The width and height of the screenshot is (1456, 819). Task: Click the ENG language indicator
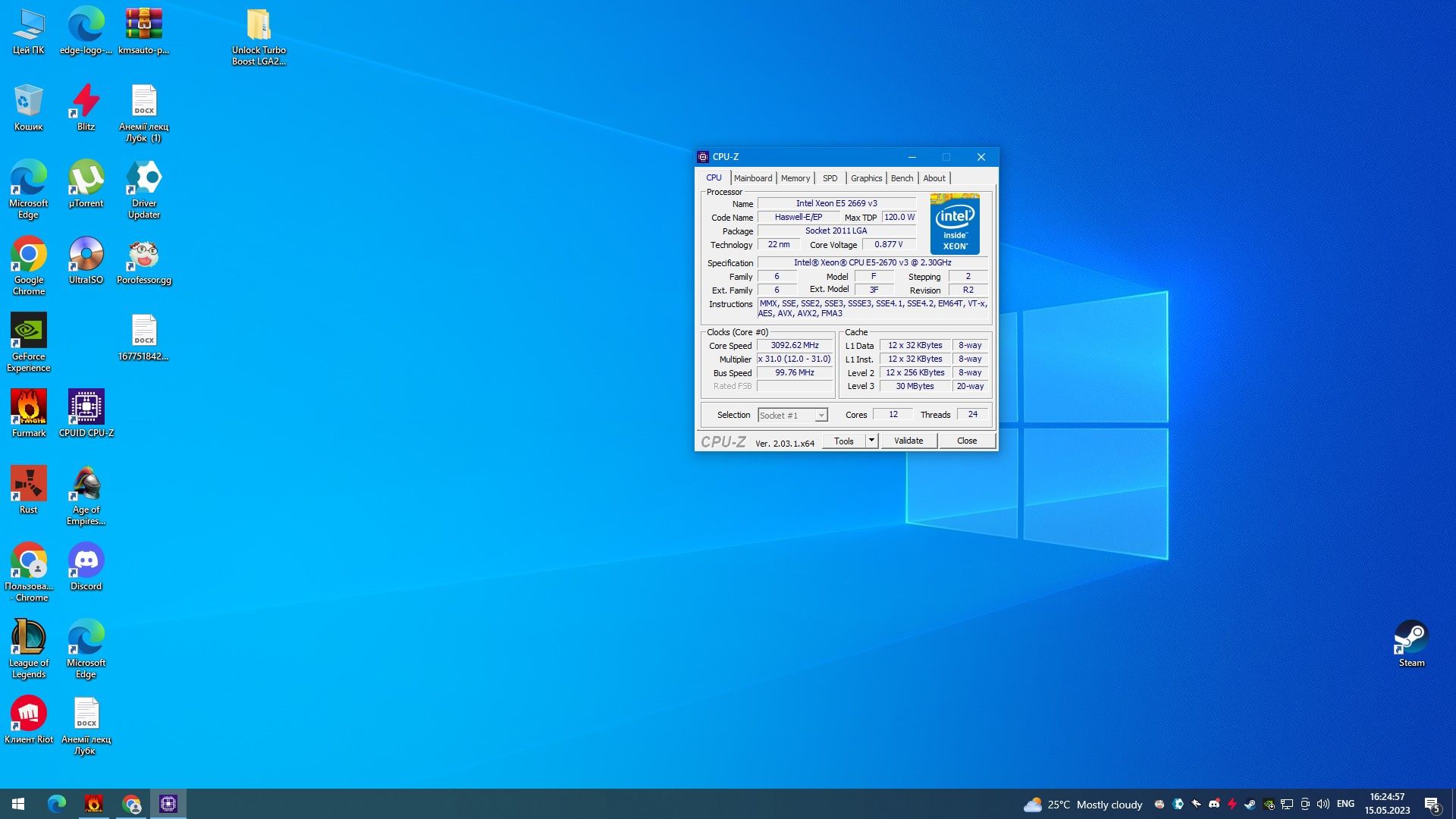point(1345,804)
